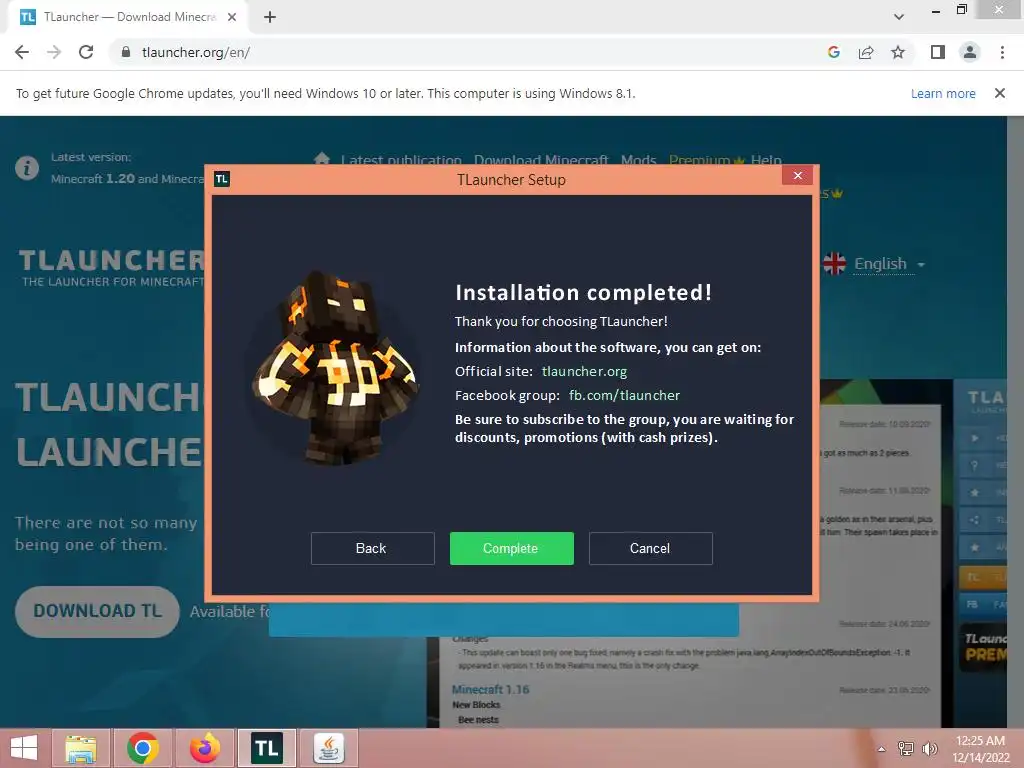Viewport: 1024px width, 768px height.
Task: Click the site lock icon
Action: pyautogui.click(x=126, y=52)
